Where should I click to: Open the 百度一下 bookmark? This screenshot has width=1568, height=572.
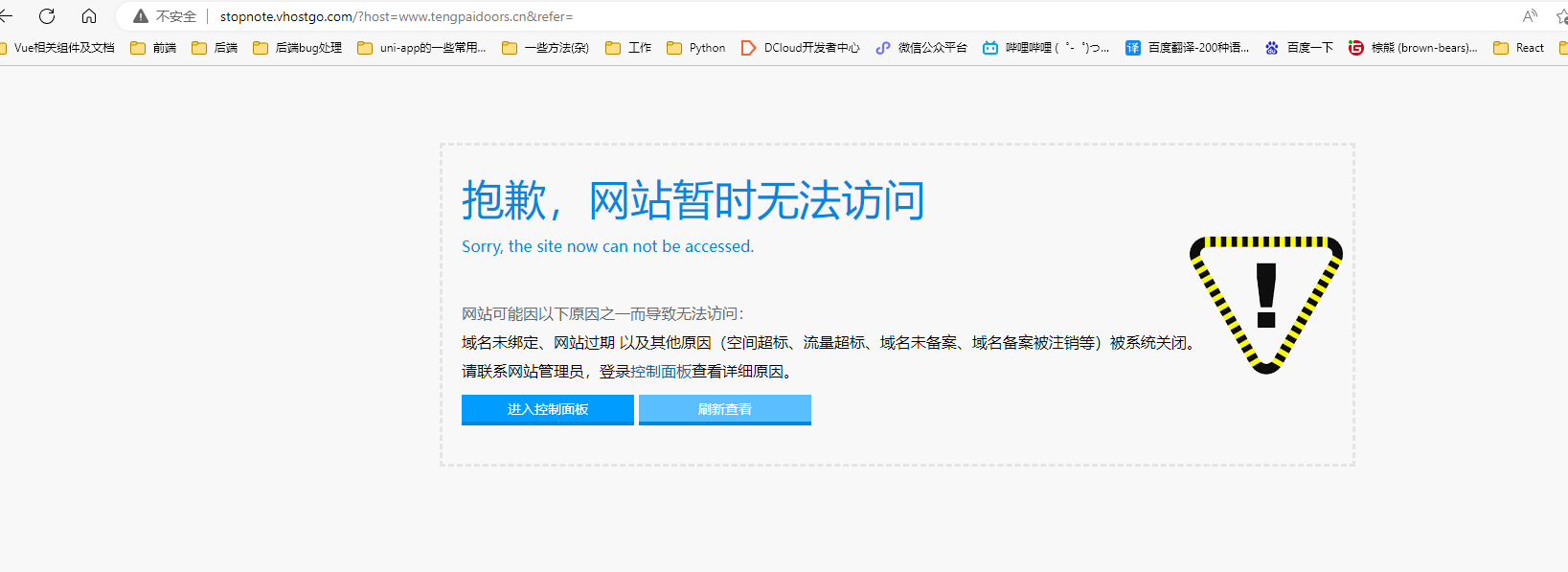point(1299,48)
